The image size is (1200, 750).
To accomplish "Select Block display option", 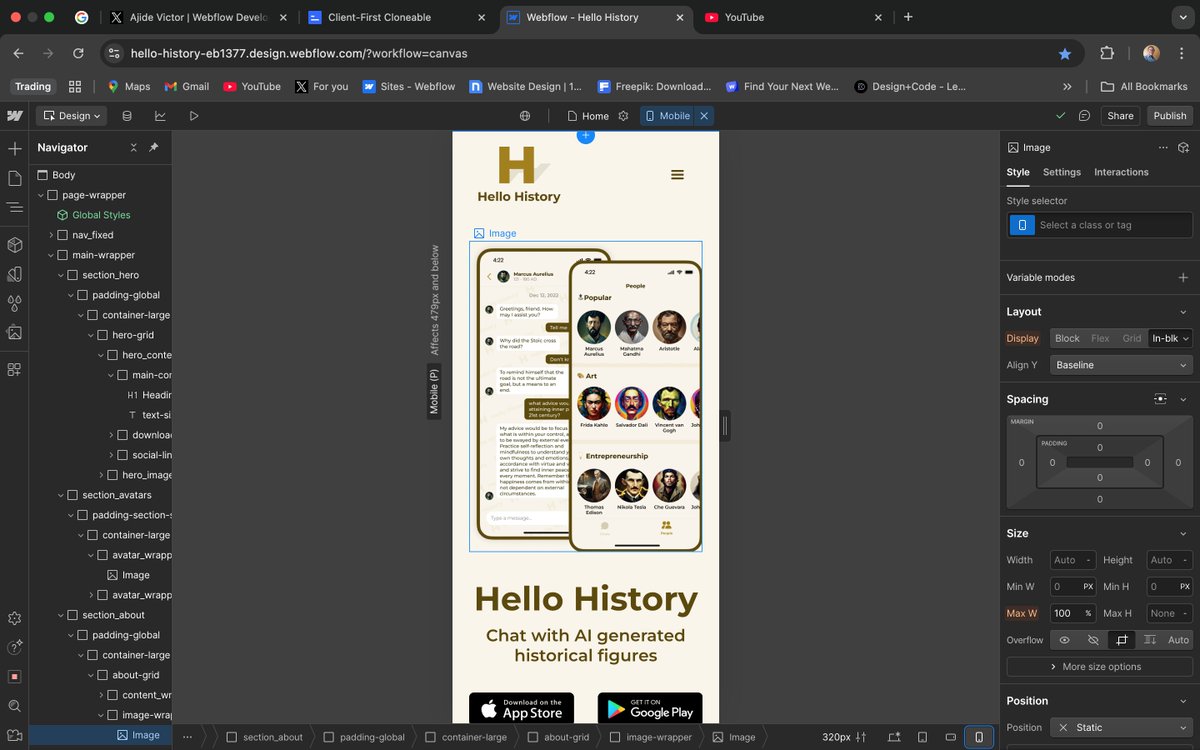I will (1067, 338).
